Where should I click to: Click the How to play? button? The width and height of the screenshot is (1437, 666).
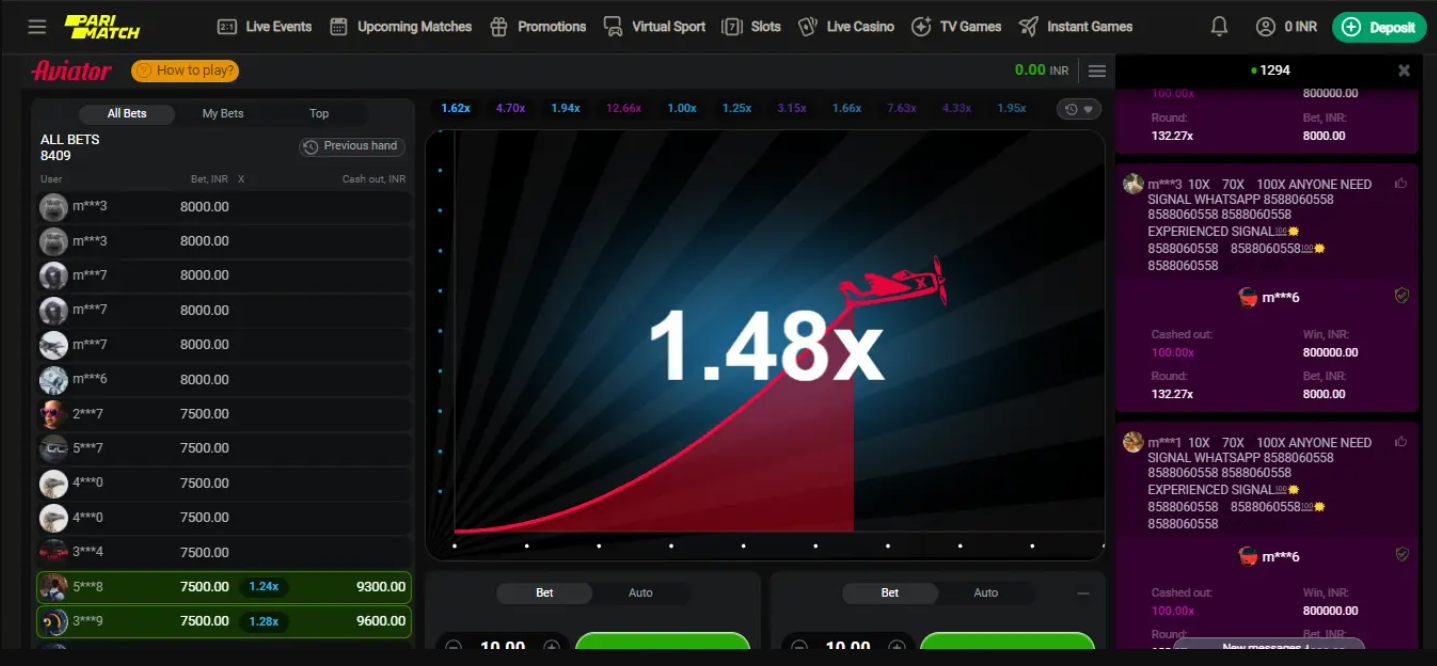click(x=185, y=71)
